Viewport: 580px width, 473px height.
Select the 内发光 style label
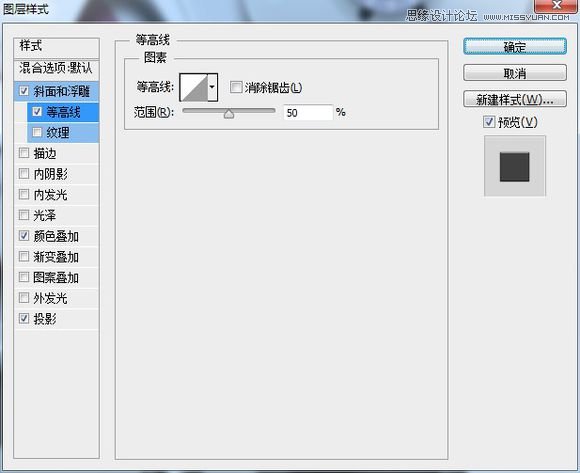tap(50, 195)
